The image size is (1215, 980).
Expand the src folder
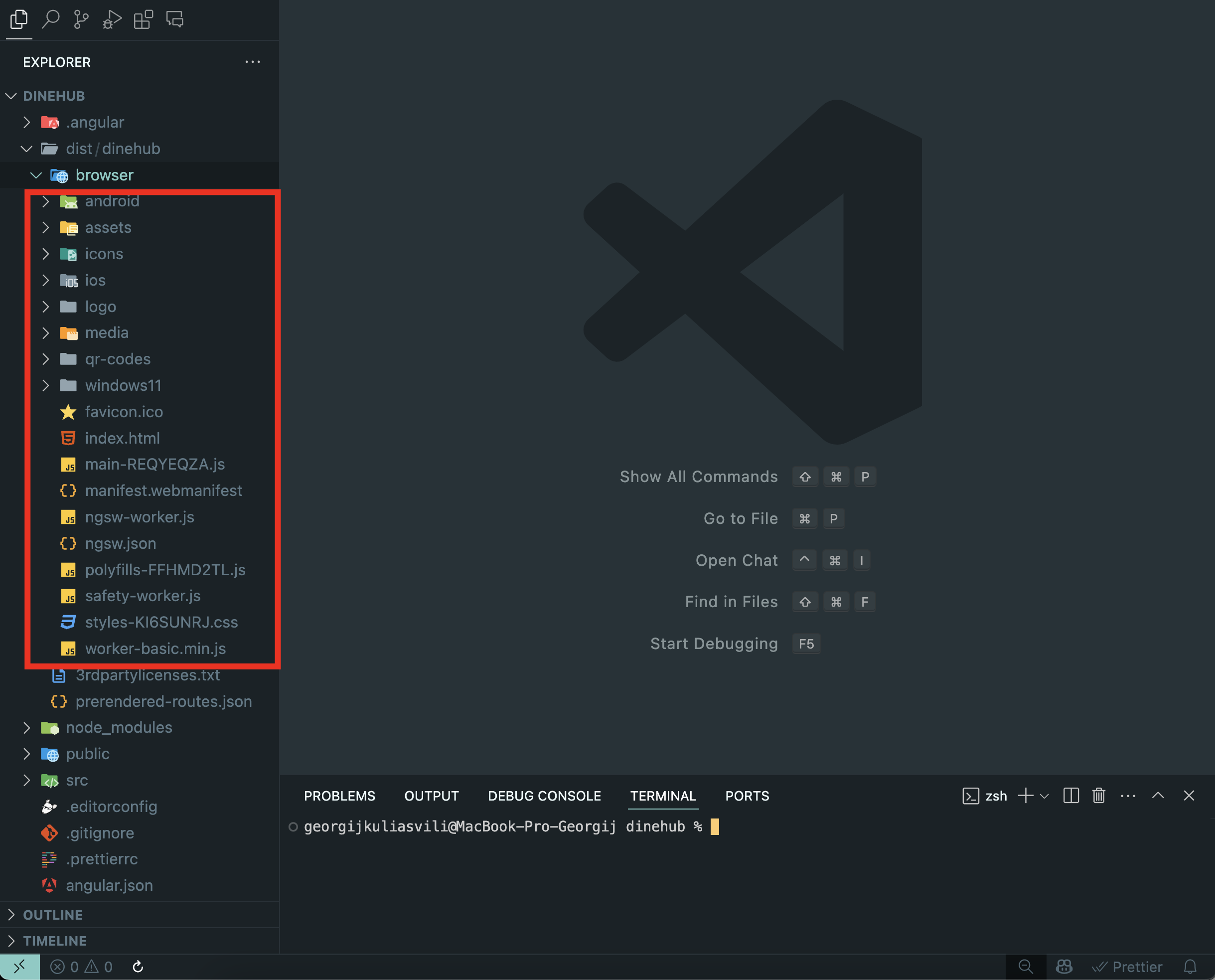140,780
